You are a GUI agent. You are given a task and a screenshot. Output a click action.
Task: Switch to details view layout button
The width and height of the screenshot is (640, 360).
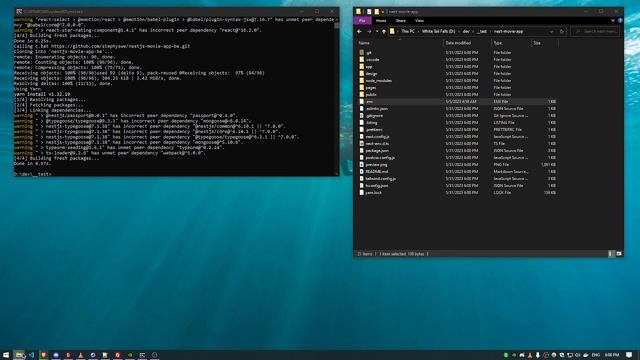[x=611, y=254]
